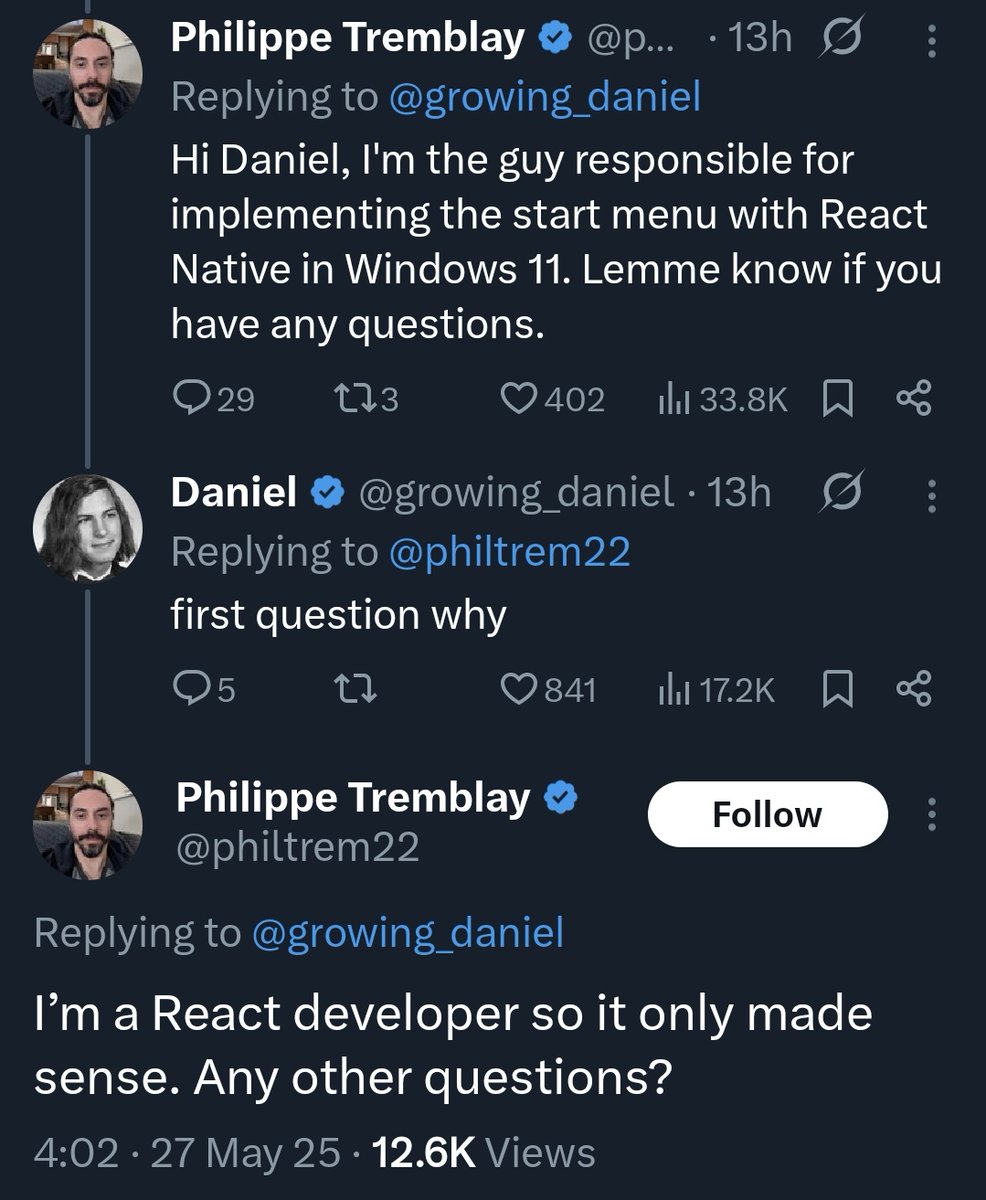986x1200 pixels.
Task: Bookmark Daniel's tweet
Action: 835,689
